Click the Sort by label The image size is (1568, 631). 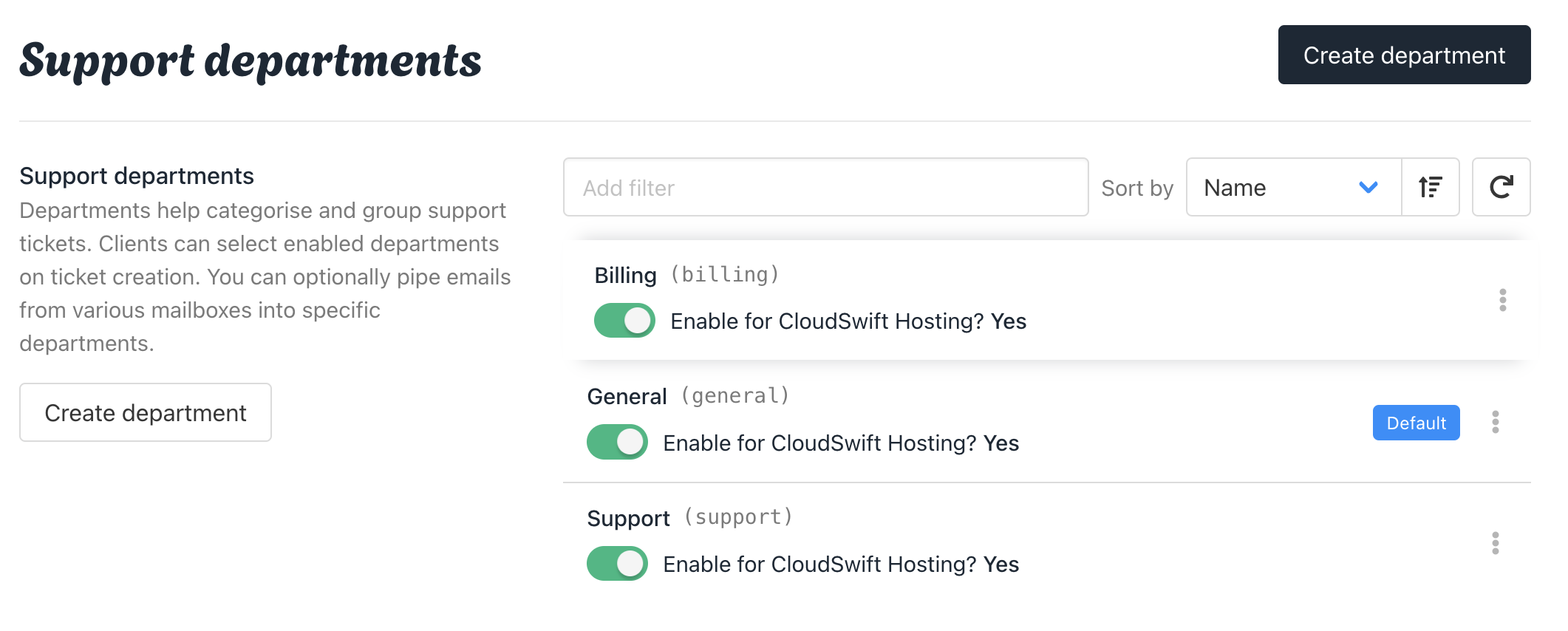coord(1136,188)
